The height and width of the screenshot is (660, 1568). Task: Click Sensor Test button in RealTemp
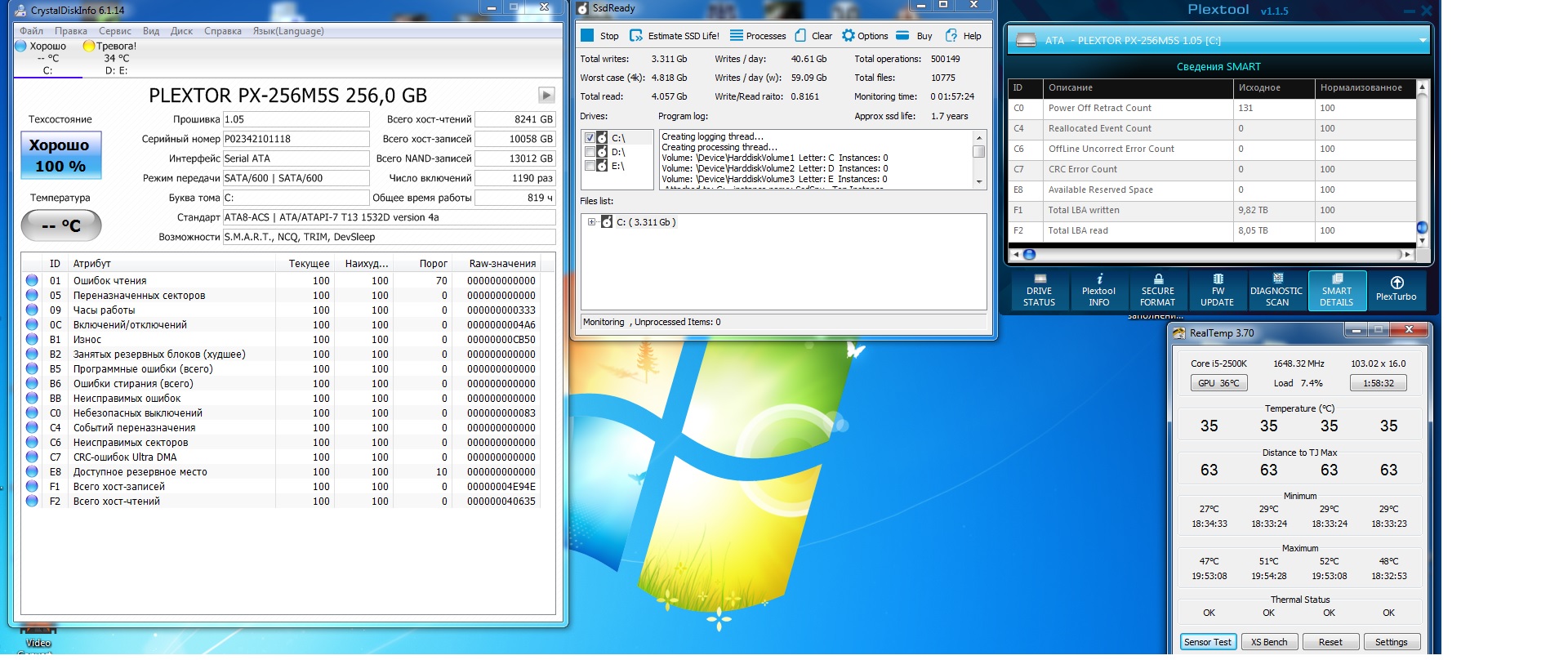tap(1208, 642)
